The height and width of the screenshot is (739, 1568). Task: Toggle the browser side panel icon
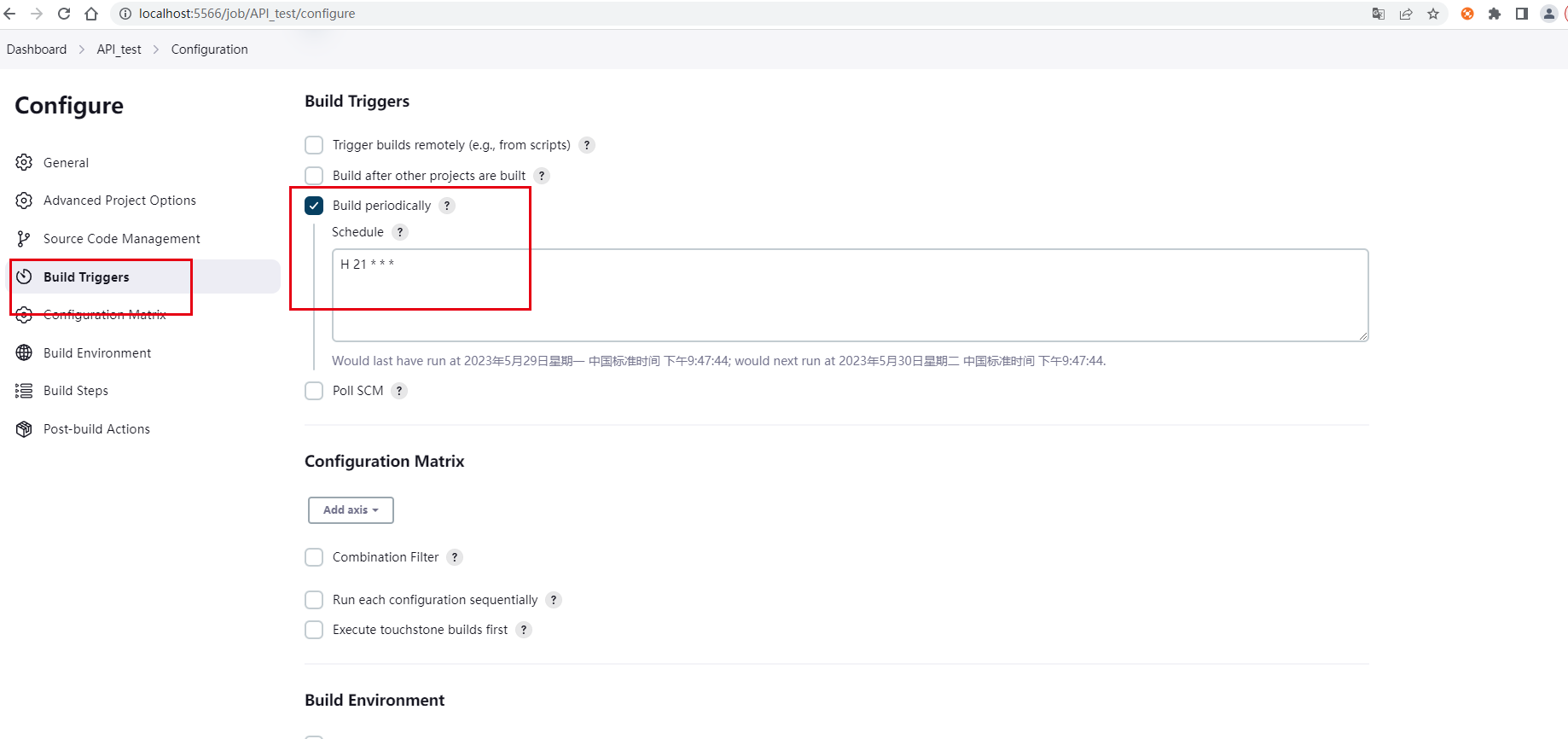[x=1522, y=14]
